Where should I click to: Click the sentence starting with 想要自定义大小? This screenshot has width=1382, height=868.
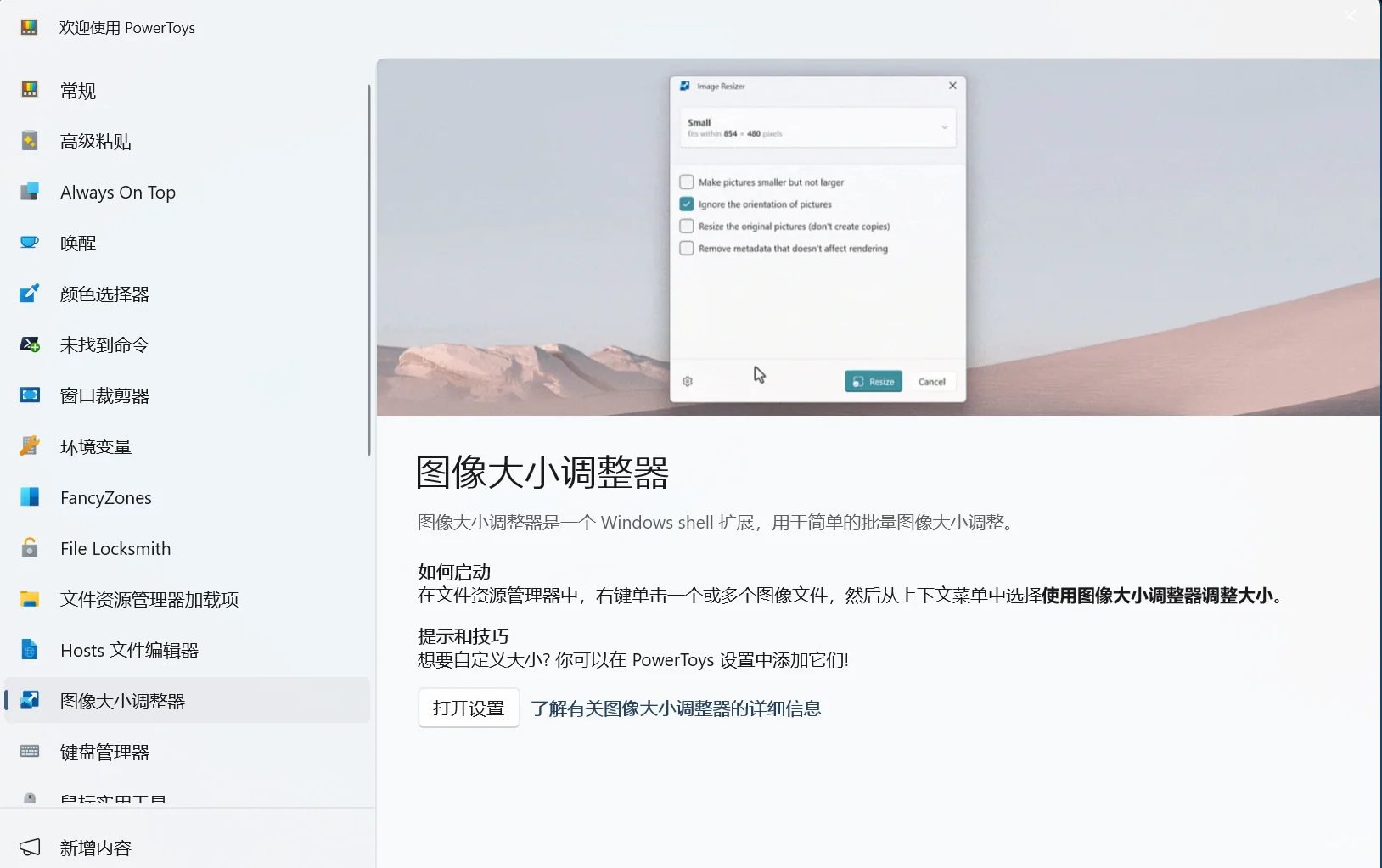pos(633,660)
